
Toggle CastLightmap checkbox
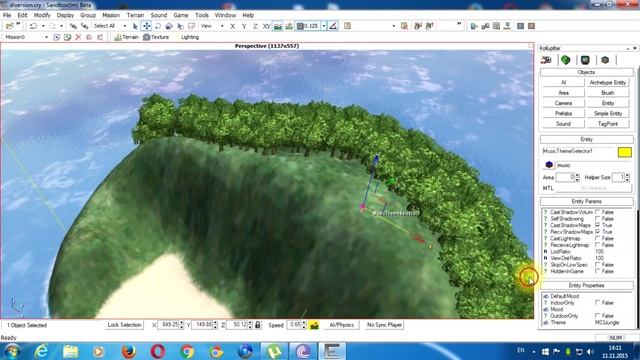point(598,238)
